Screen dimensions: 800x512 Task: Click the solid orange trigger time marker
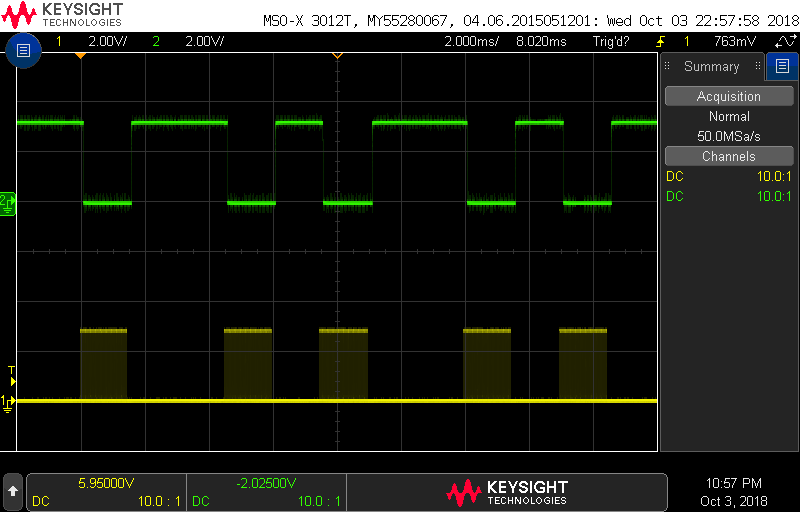pos(80,55)
